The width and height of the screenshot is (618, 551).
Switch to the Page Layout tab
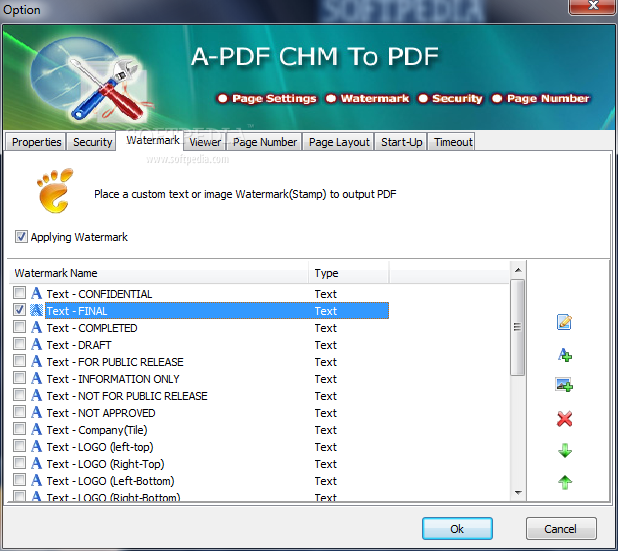pyautogui.click(x=339, y=142)
